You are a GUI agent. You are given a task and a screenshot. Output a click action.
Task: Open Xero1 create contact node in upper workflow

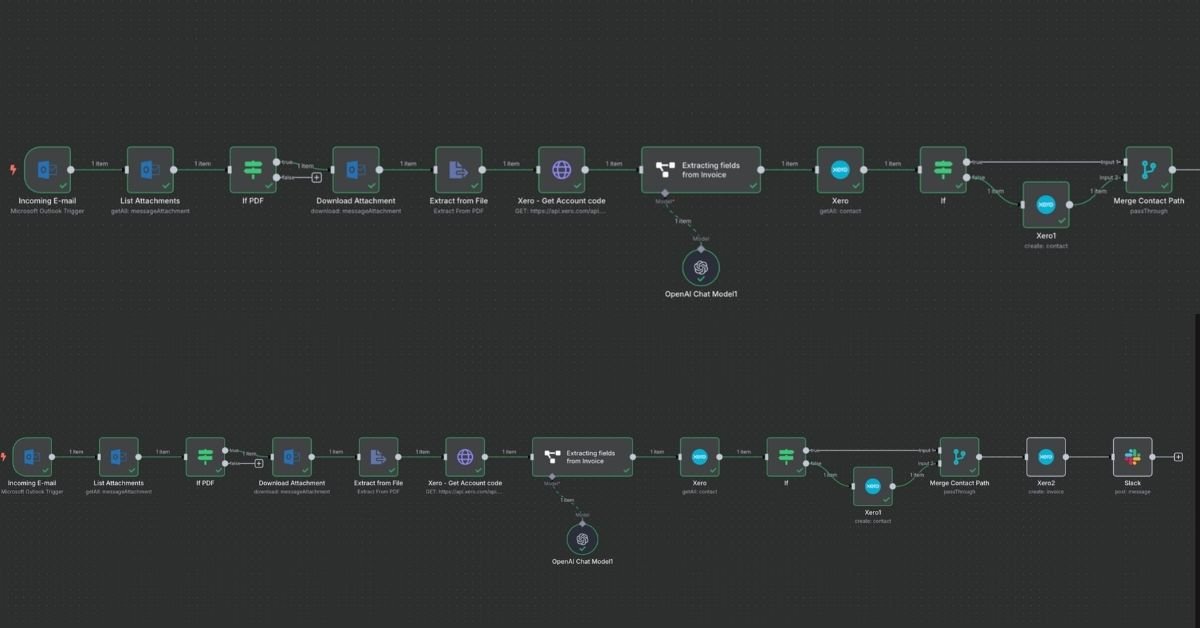1046,205
